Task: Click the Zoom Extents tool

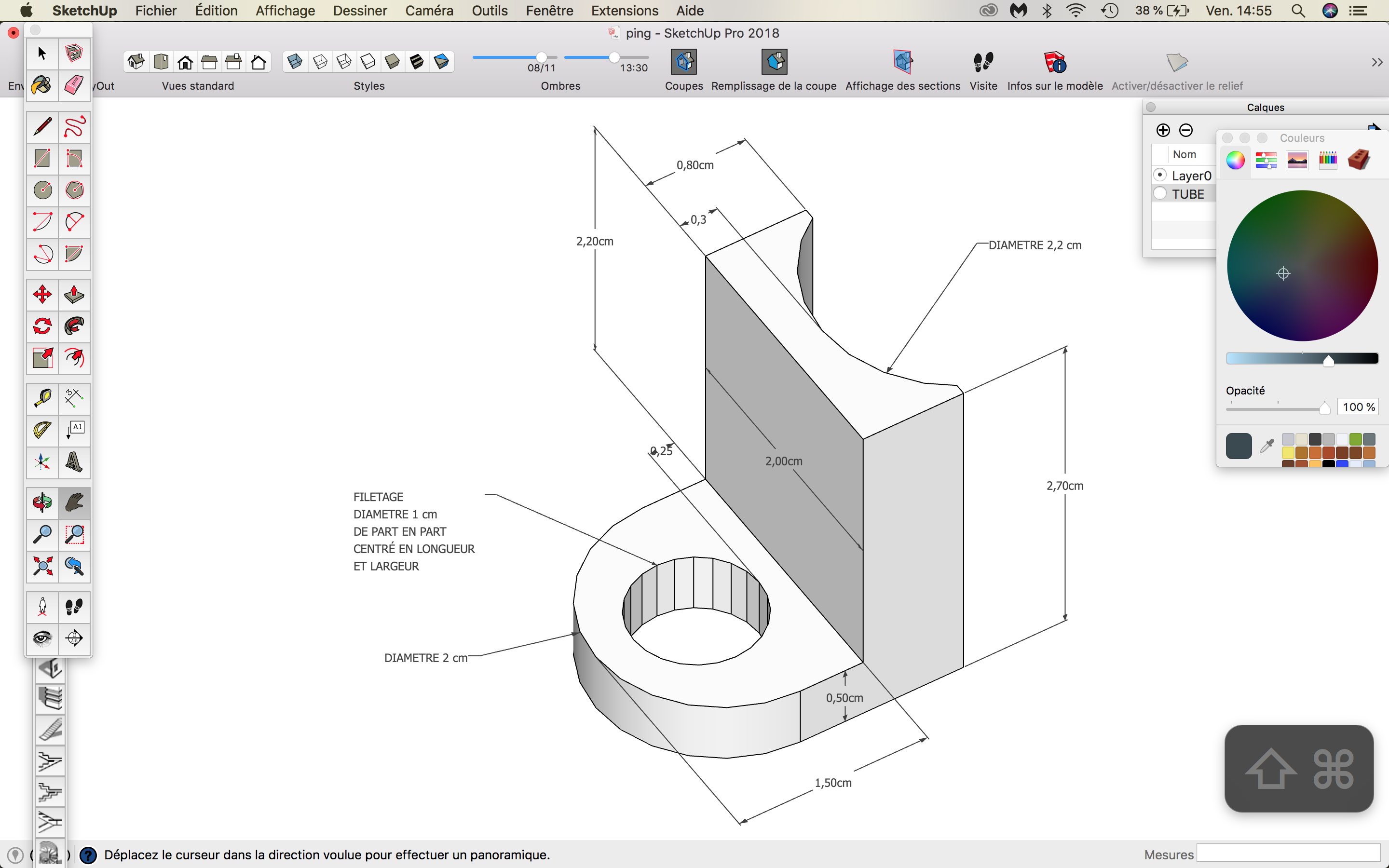Action: pos(42,566)
